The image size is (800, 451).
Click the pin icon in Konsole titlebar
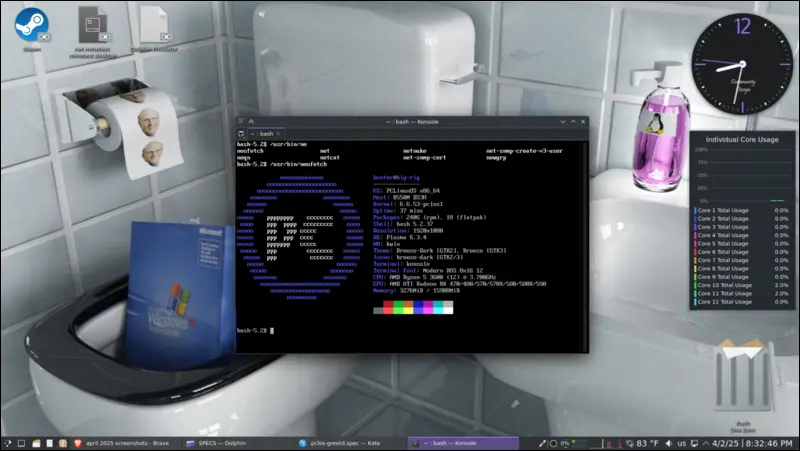(x=251, y=121)
